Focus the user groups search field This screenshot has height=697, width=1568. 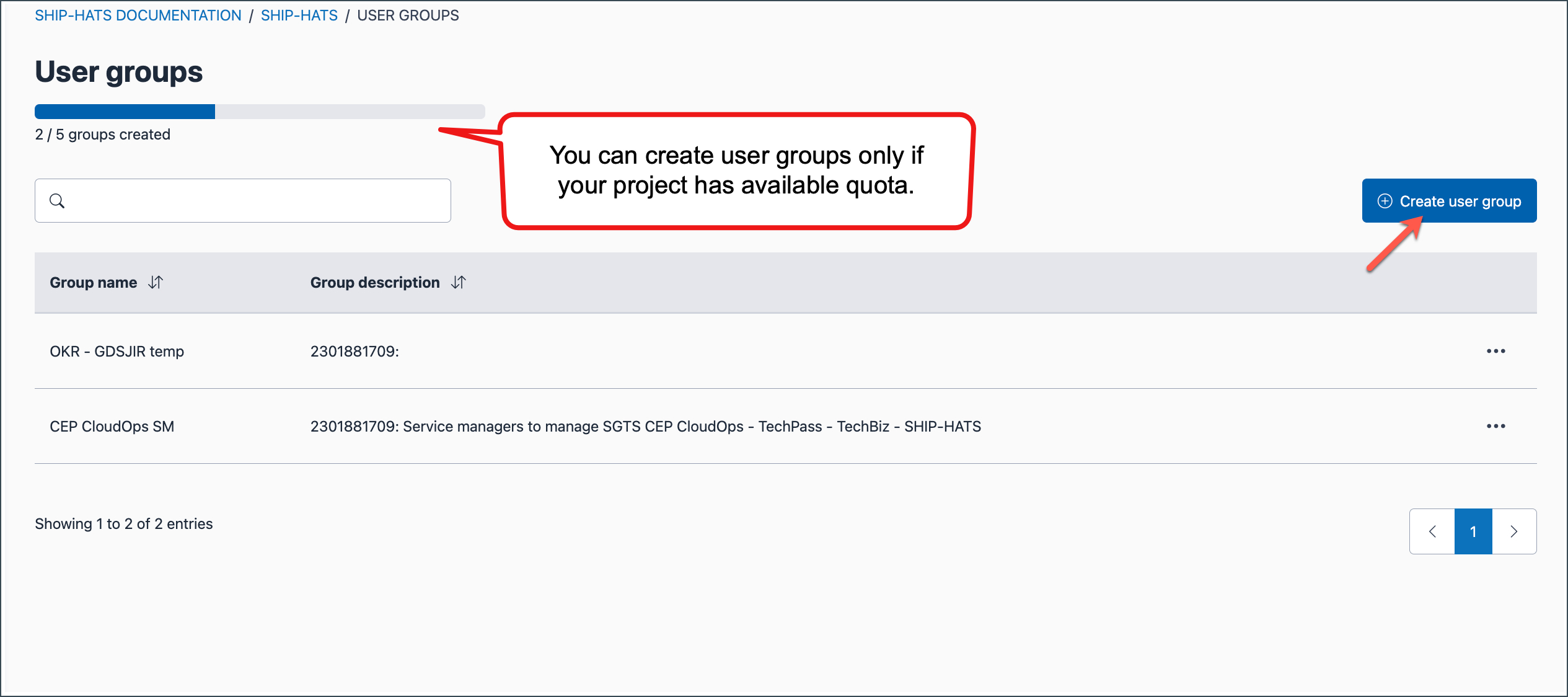[x=243, y=201]
